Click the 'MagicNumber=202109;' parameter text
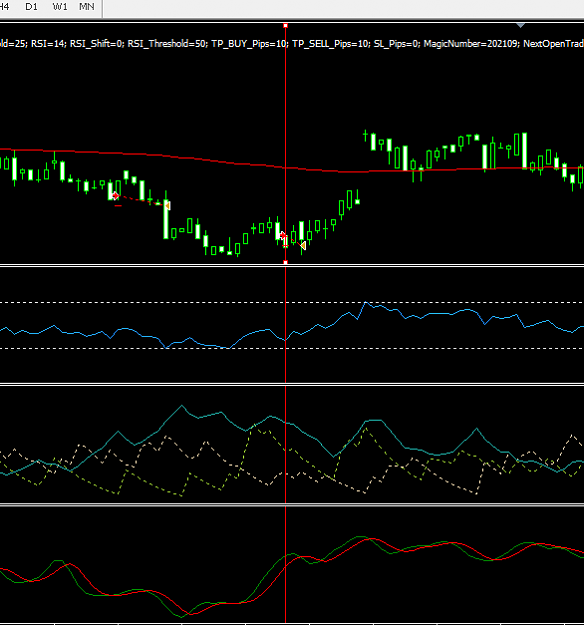This screenshot has height=625, width=584. (x=471, y=44)
